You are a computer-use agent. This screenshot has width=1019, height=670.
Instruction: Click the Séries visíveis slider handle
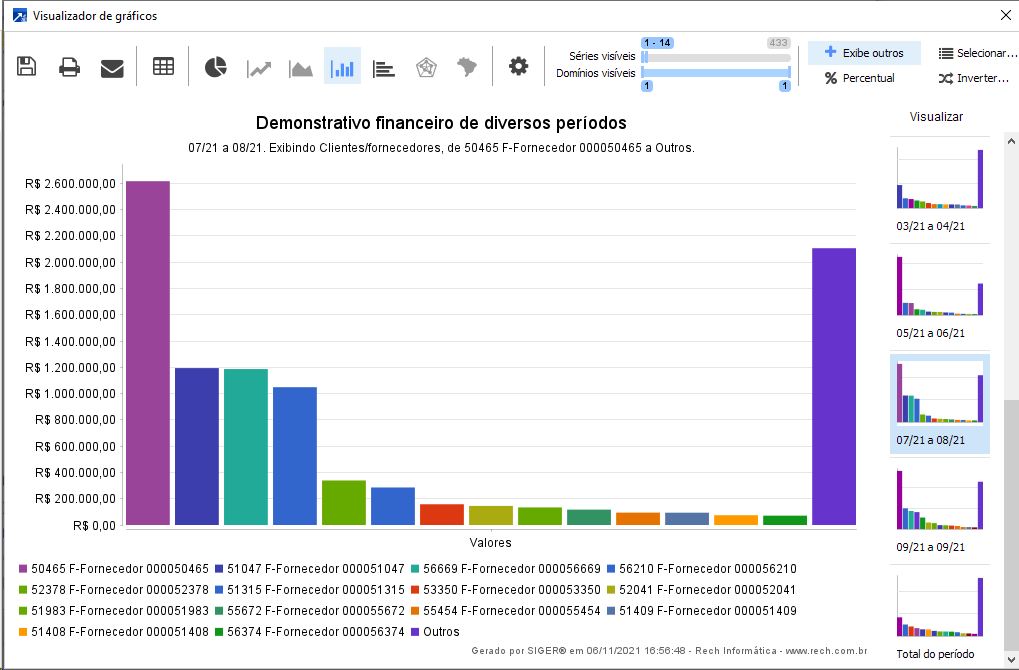[x=645, y=57]
